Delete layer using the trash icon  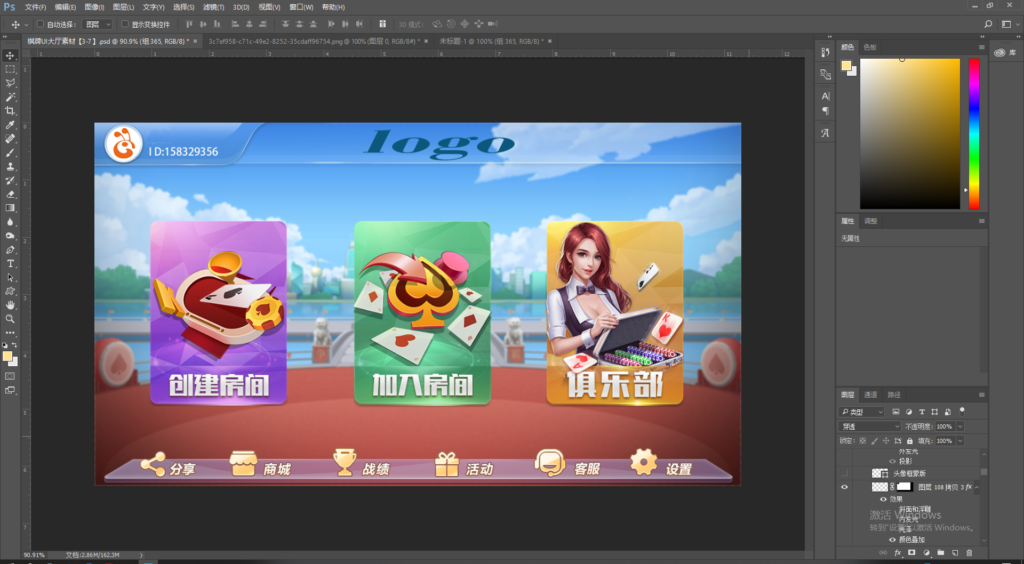pos(968,552)
